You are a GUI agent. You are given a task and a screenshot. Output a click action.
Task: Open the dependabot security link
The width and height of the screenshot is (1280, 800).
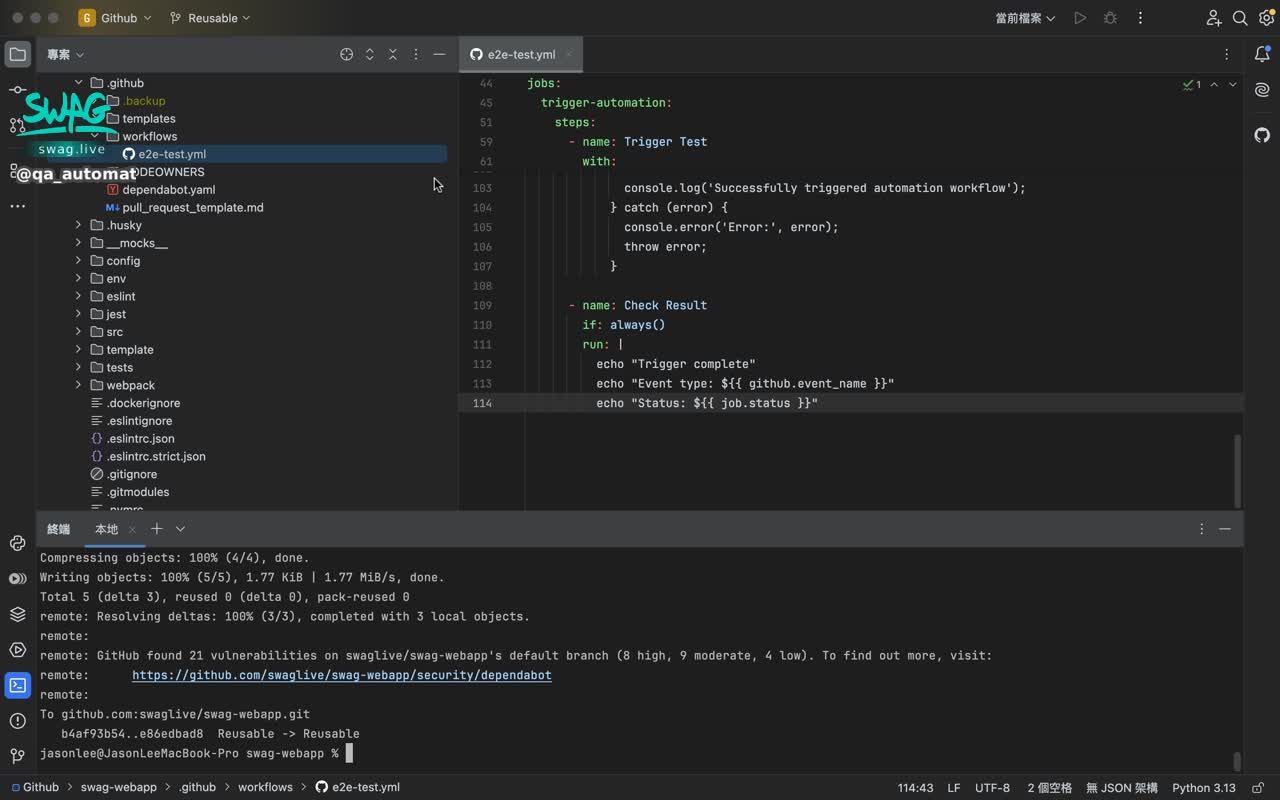342,675
